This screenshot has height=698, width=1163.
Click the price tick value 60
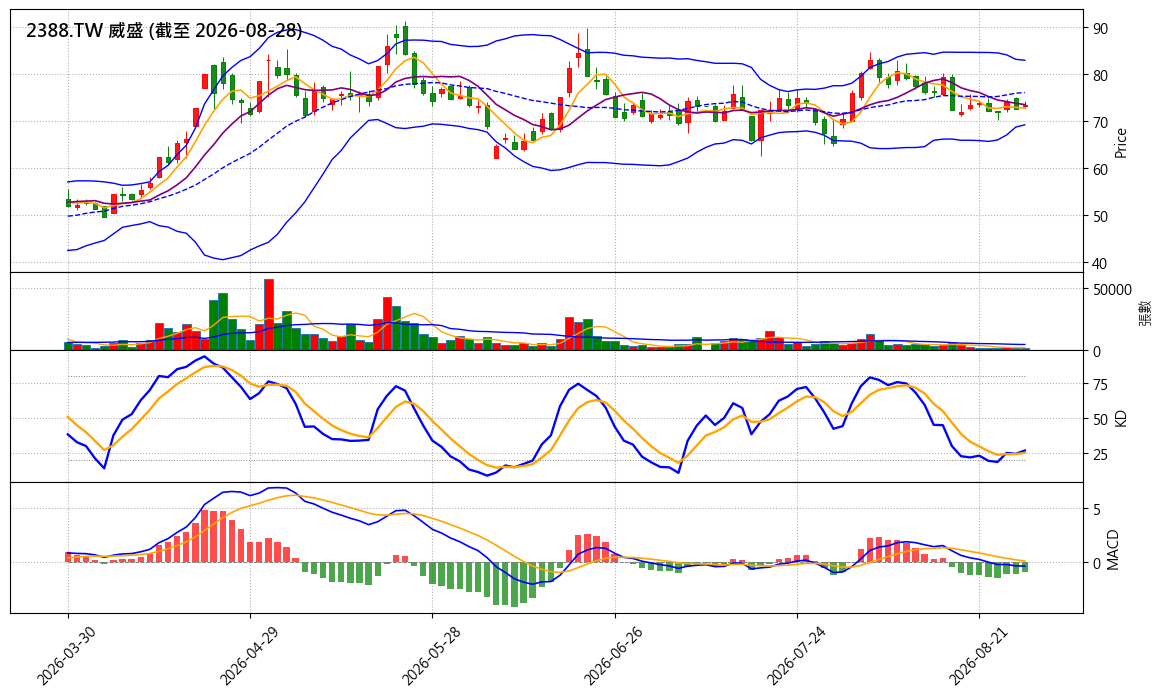[x=1100, y=170]
